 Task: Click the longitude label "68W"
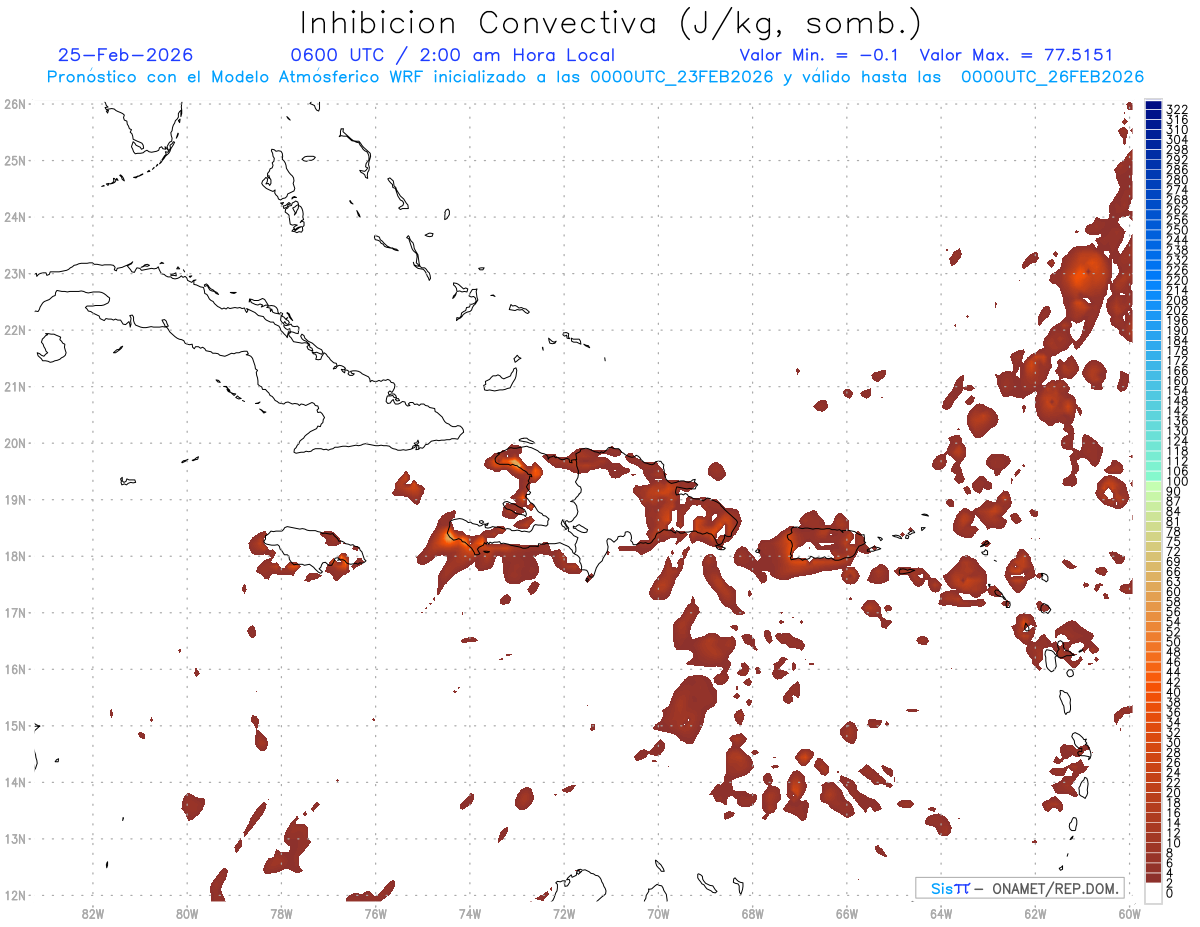752,913
